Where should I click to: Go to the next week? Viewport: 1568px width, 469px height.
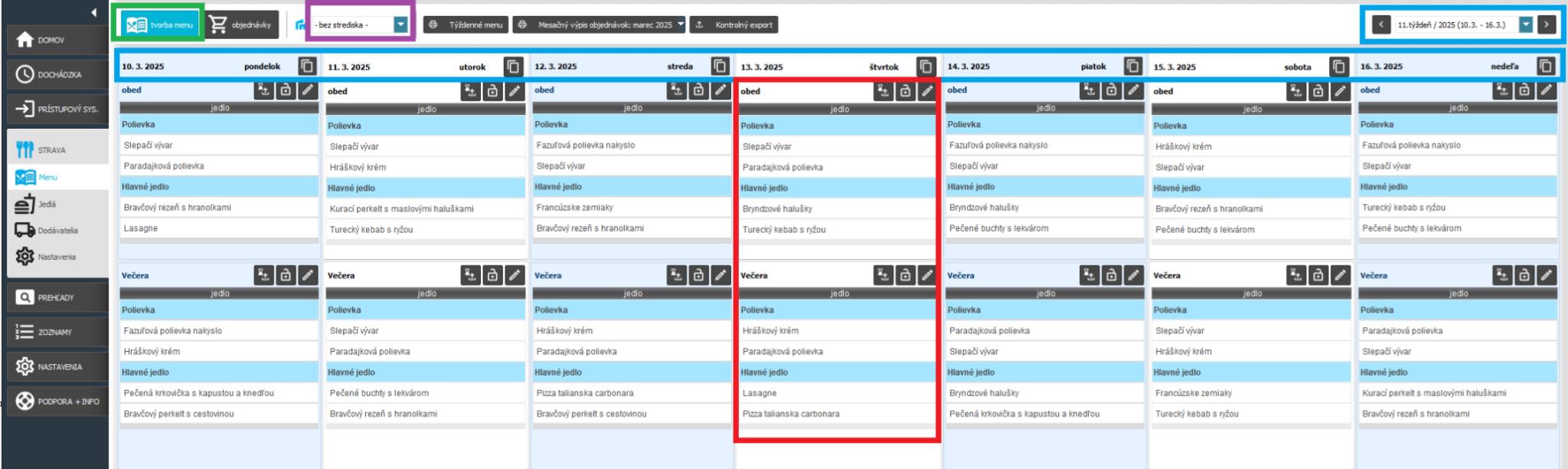tap(1547, 25)
